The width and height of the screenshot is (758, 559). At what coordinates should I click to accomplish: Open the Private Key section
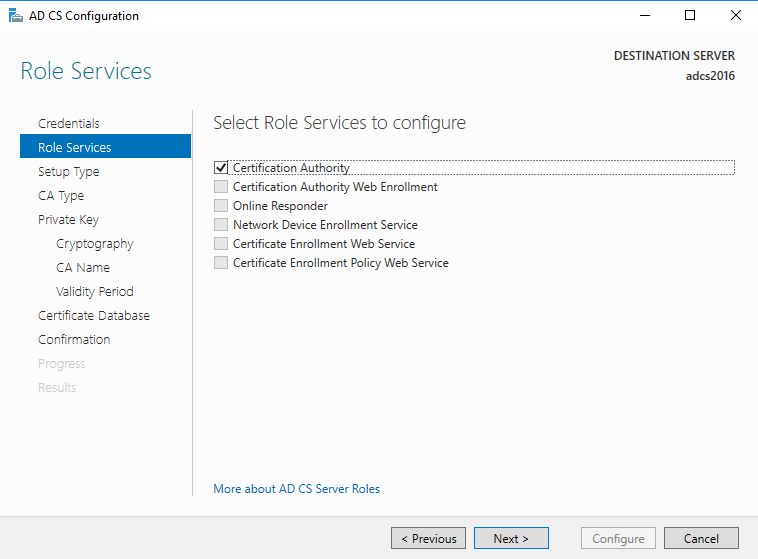[68, 220]
